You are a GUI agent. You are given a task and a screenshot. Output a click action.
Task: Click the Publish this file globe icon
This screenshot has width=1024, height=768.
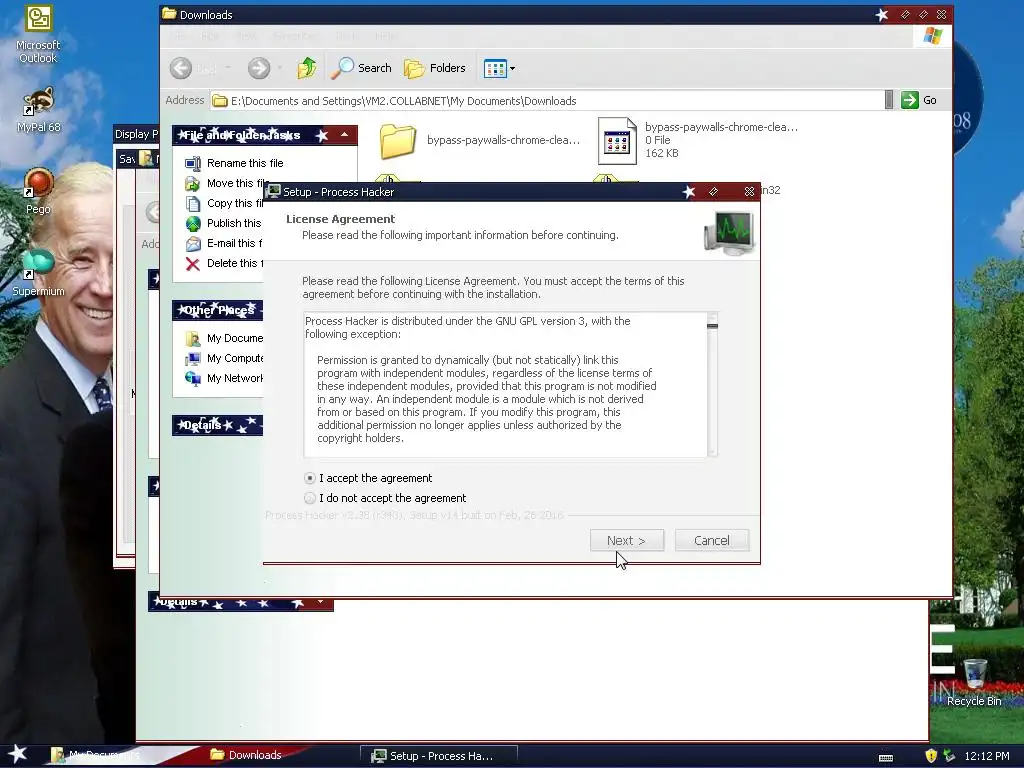[193, 223]
